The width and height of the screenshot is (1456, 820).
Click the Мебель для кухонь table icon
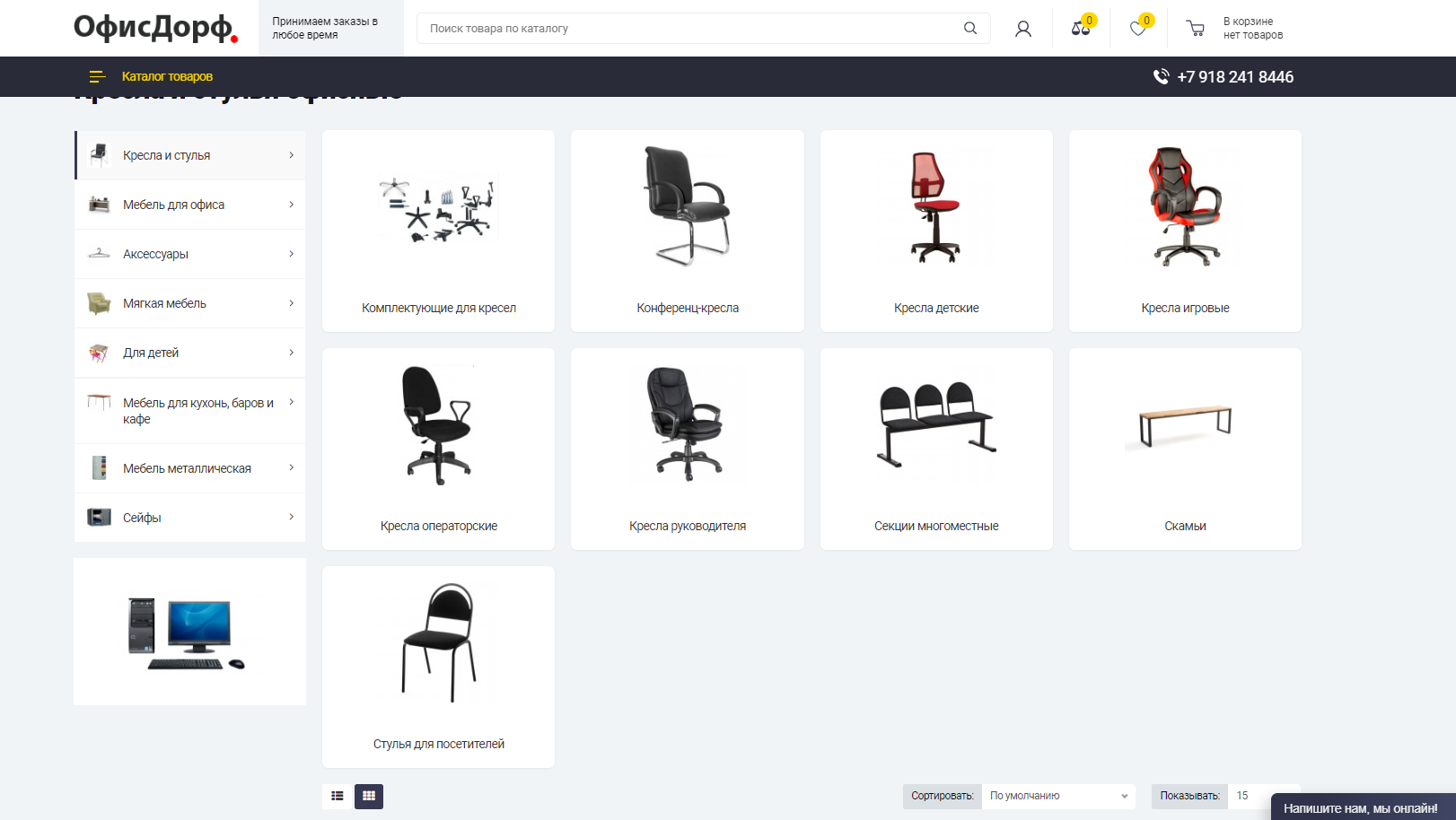(x=99, y=402)
